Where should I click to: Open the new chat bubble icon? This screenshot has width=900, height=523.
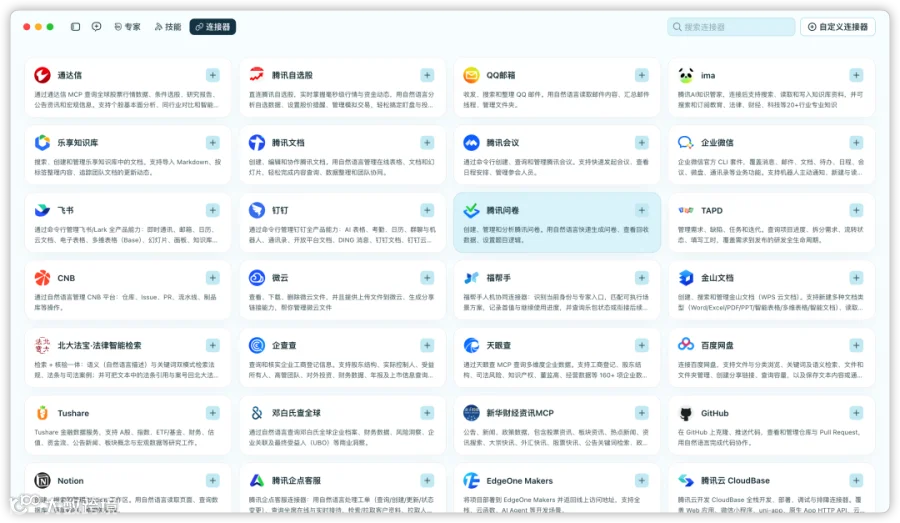96,26
